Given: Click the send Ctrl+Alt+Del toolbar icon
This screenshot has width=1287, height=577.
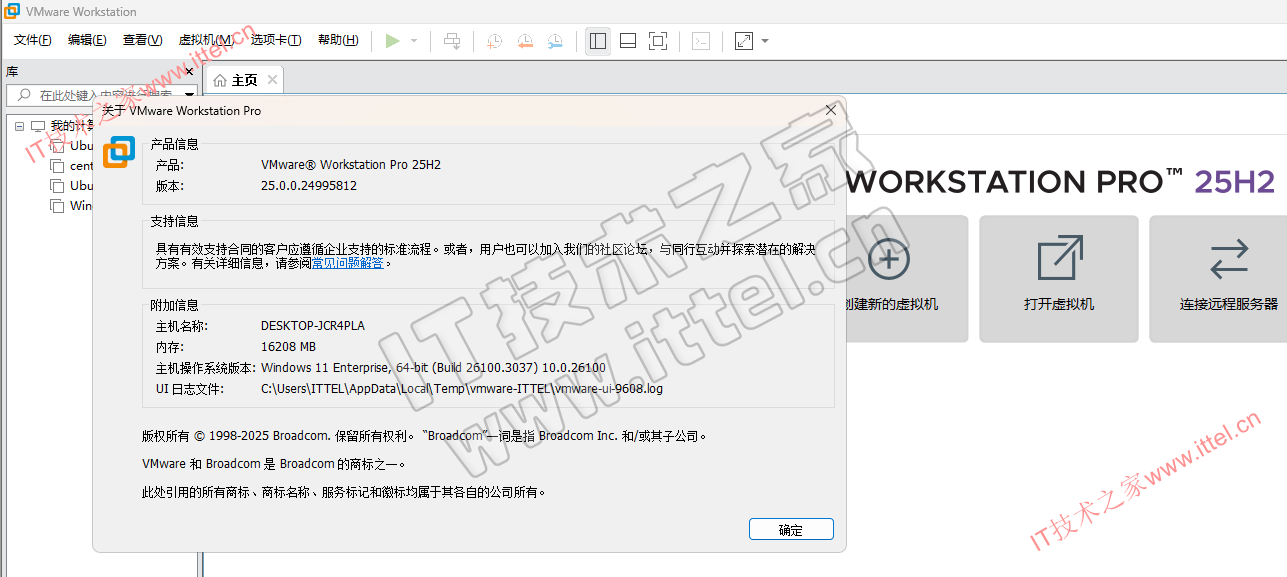Looking at the screenshot, I should (x=453, y=41).
